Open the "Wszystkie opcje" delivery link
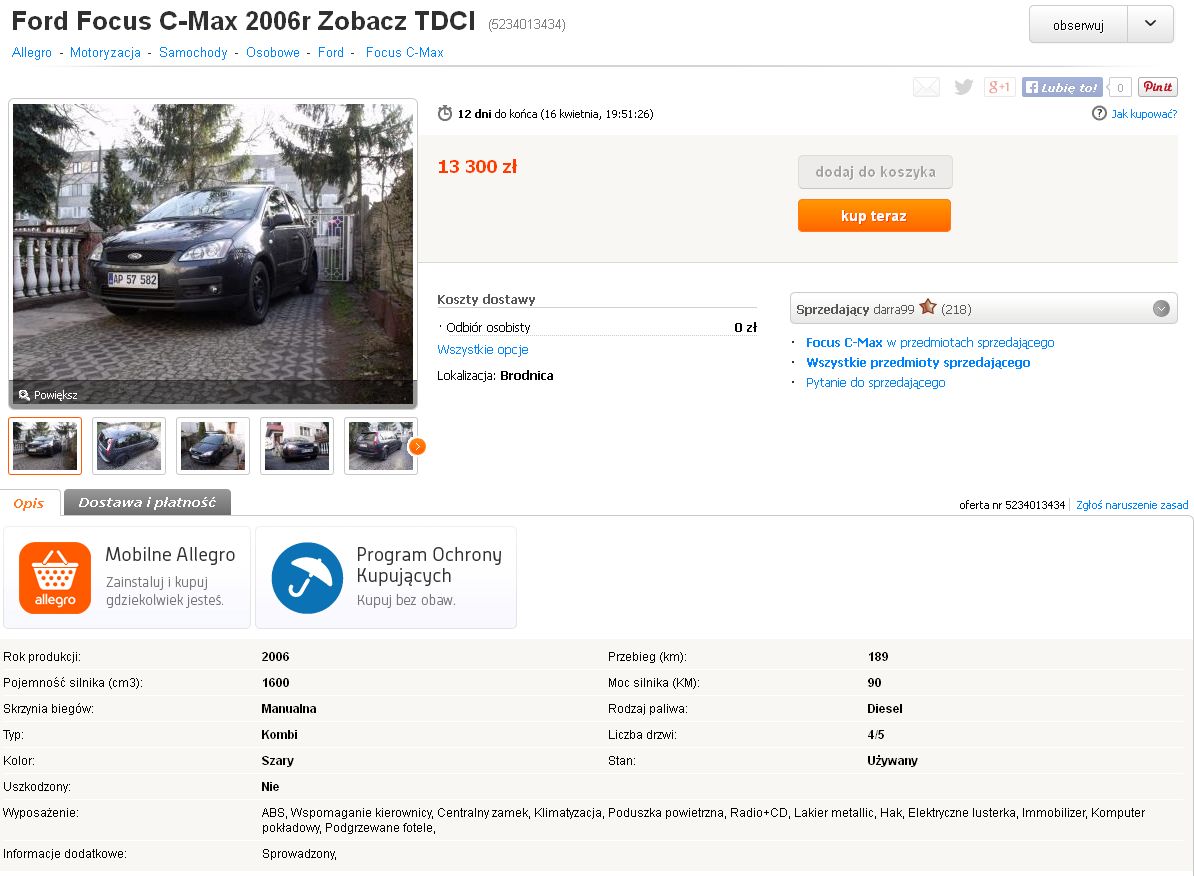Image resolution: width=1194 pixels, height=876 pixels. tap(482, 350)
